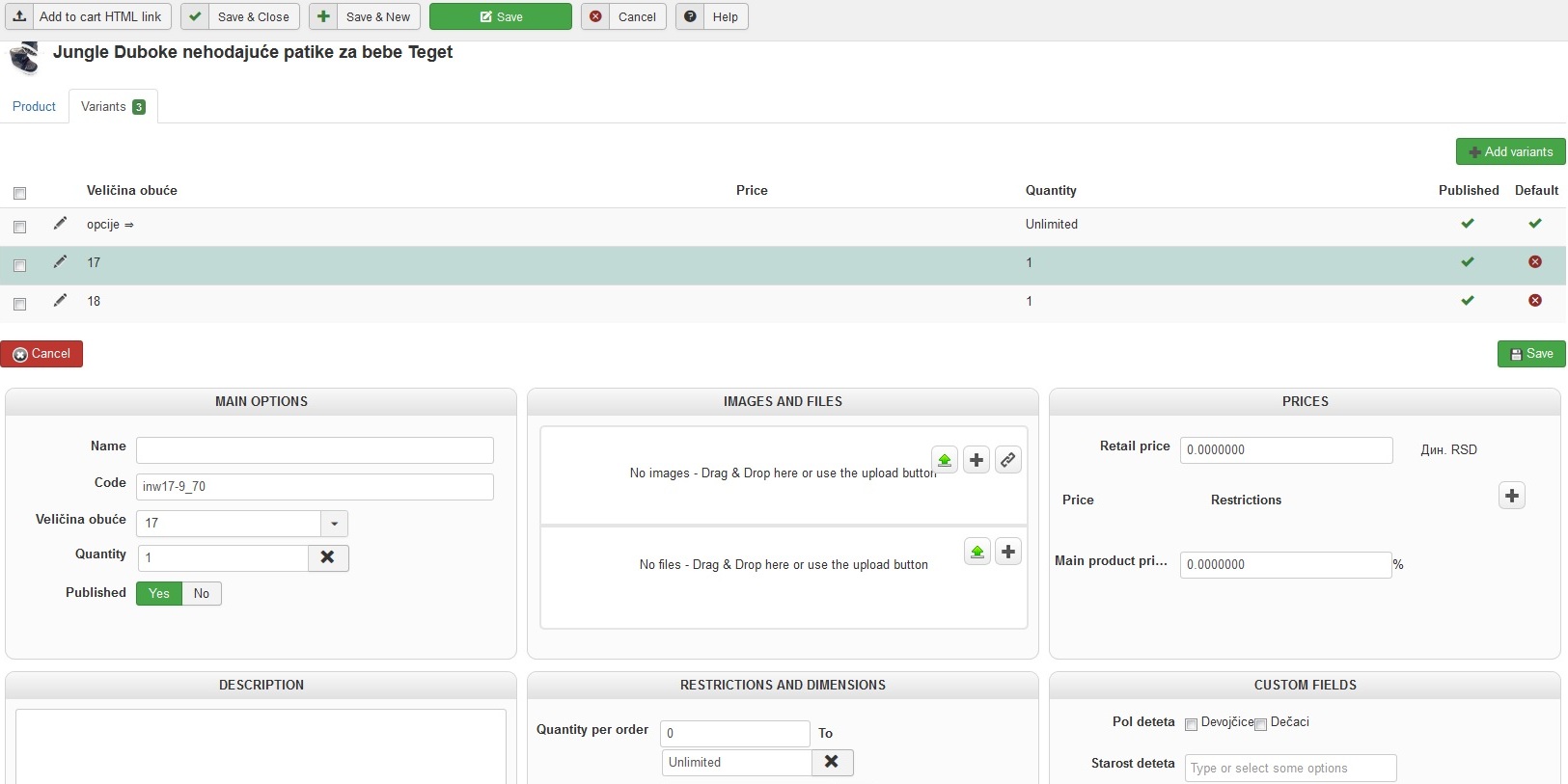Click the plus icon of Save & New
Viewport: 1568px width, 784px height.
[323, 16]
